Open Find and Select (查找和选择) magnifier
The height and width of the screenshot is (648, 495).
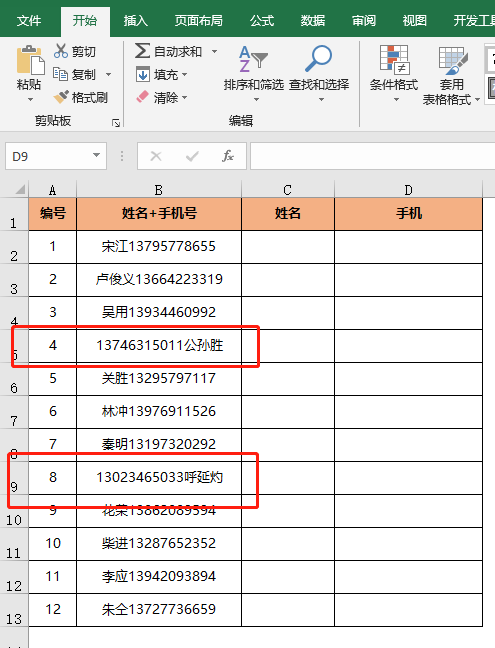pos(319,74)
